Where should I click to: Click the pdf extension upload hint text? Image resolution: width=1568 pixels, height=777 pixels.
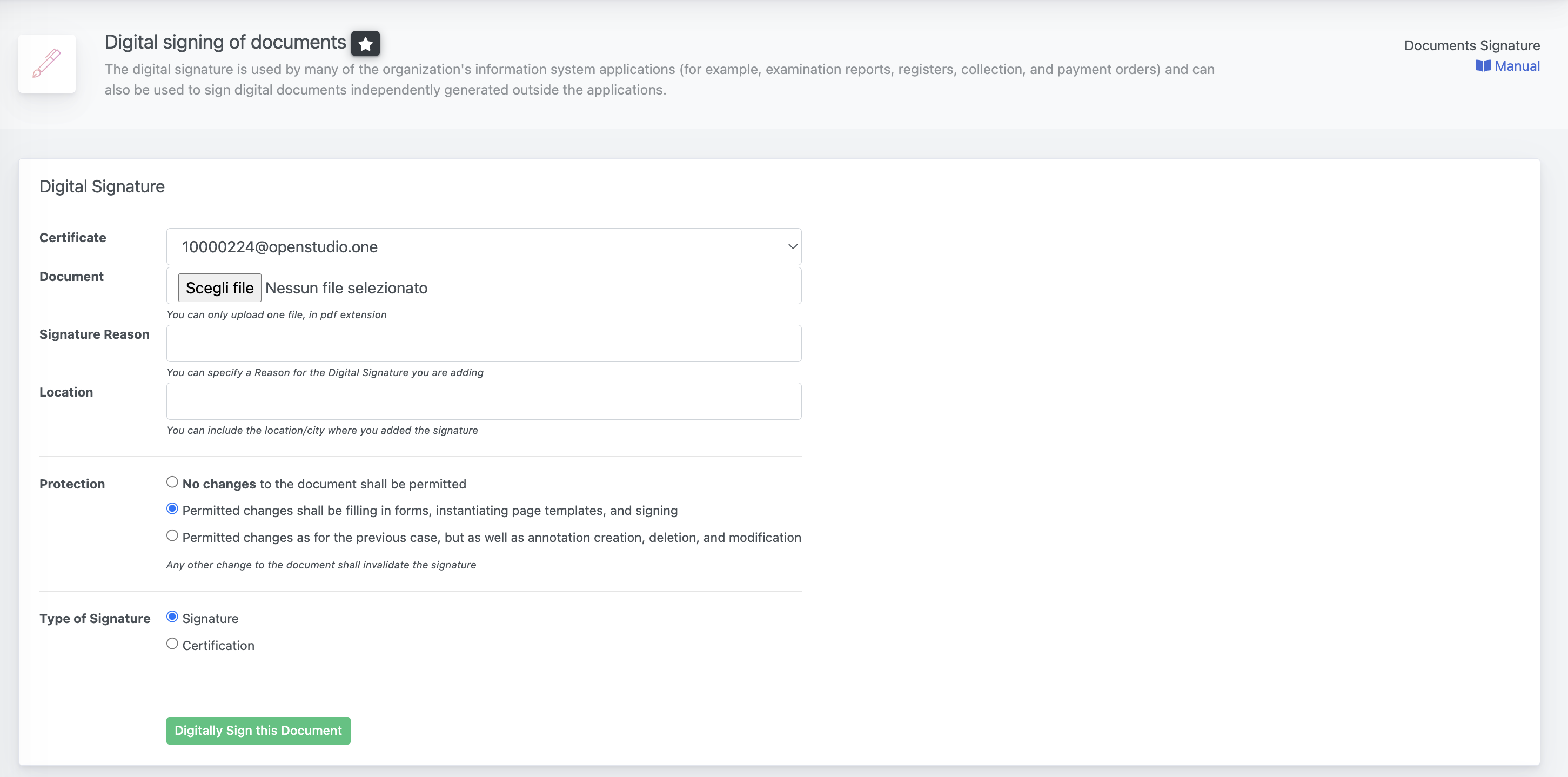(x=276, y=315)
